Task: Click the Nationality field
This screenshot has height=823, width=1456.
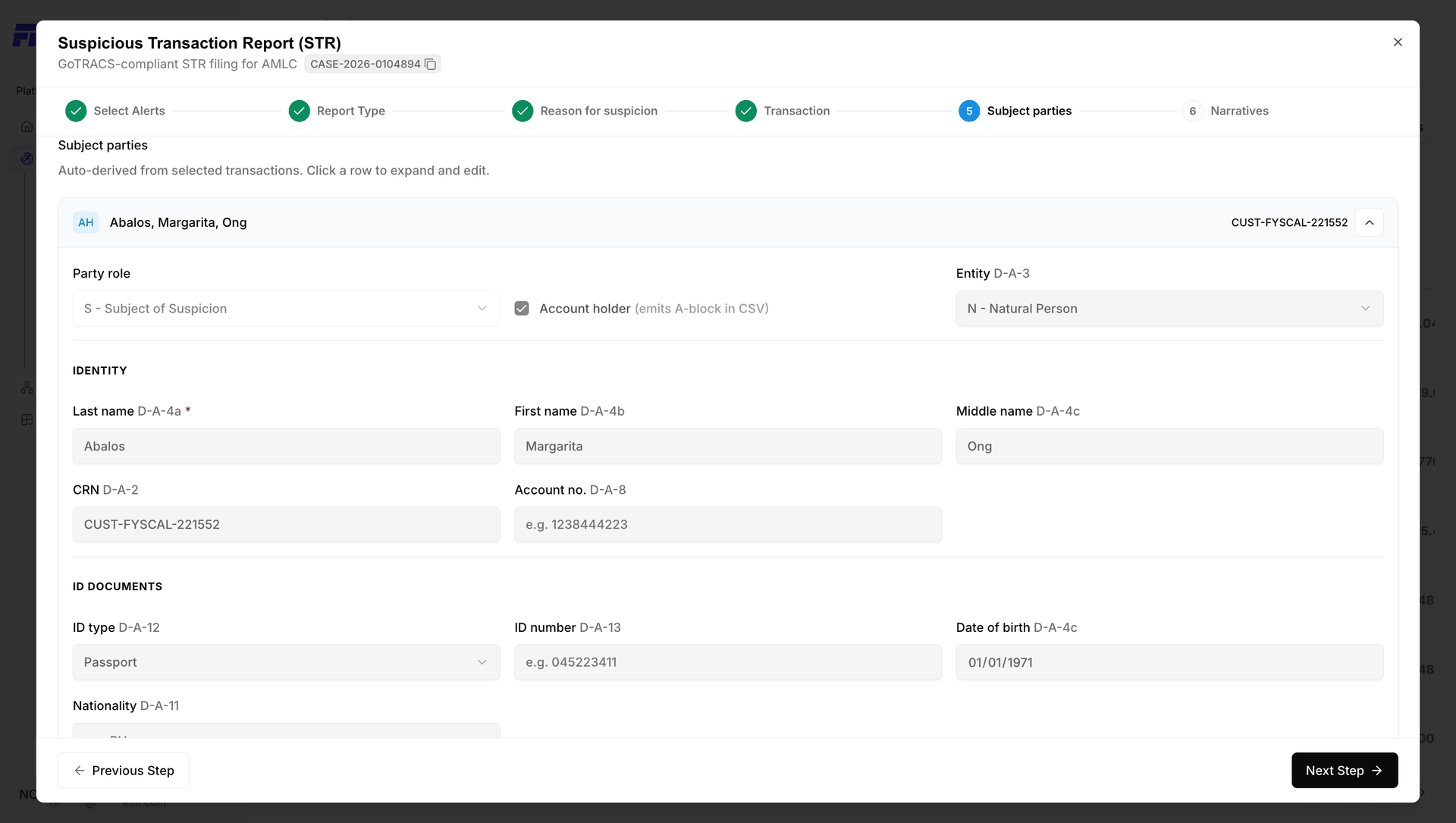Action: click(287, 730)
